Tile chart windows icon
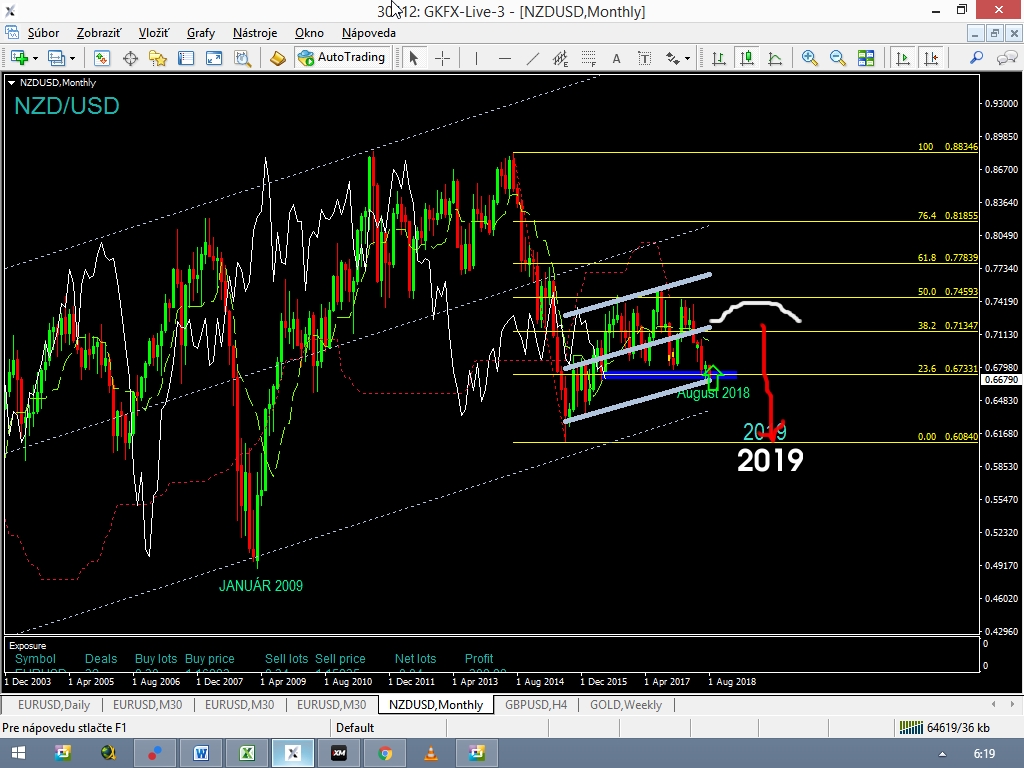 pos(866,58)
